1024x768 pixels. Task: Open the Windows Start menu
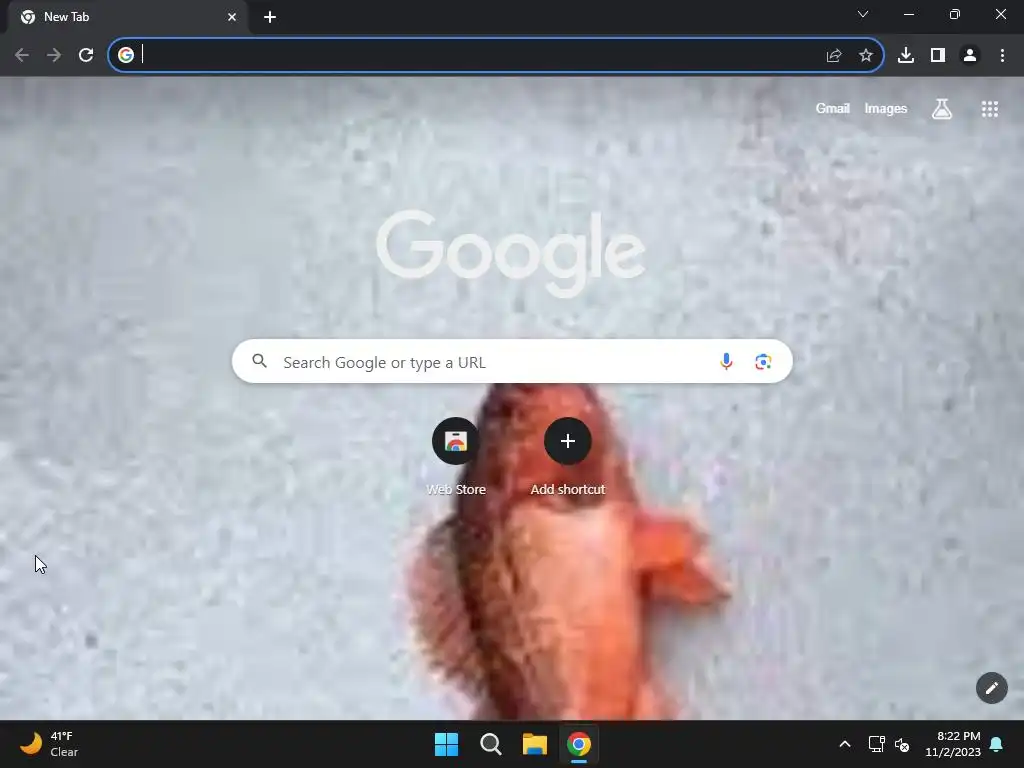pos(446,744)
